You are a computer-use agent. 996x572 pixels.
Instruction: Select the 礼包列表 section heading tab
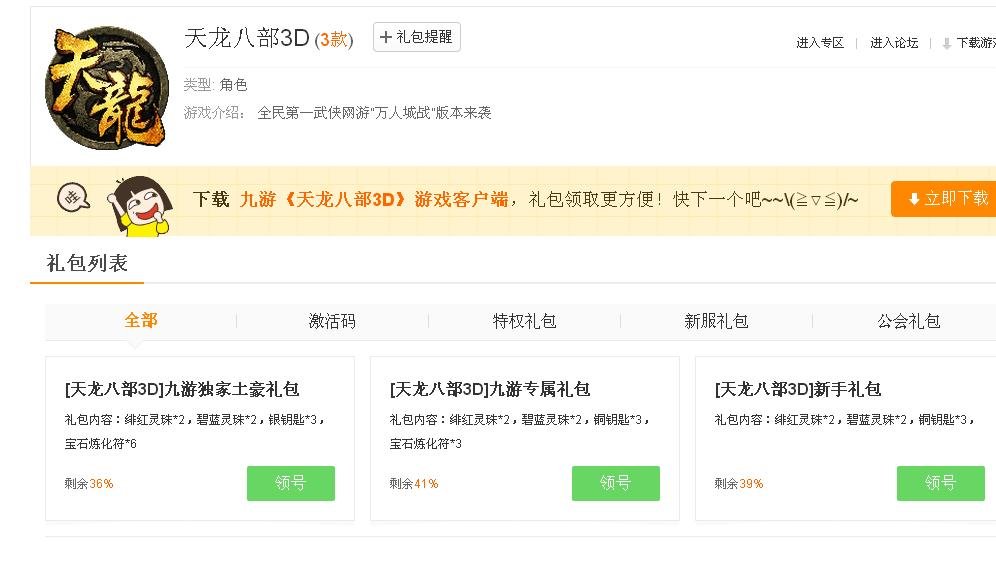(87, 263)
